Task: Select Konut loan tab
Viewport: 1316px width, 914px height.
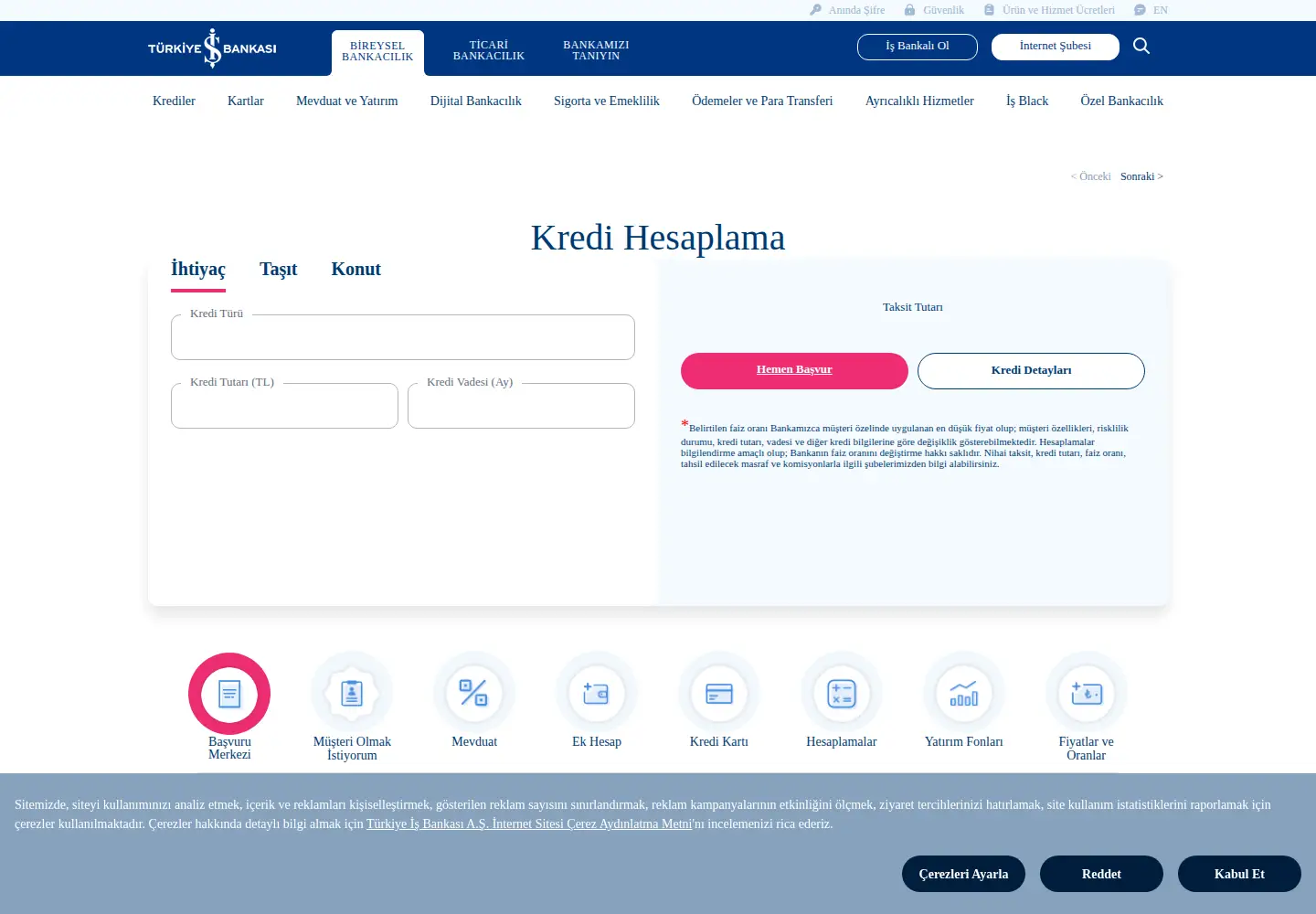Action: 356,270
